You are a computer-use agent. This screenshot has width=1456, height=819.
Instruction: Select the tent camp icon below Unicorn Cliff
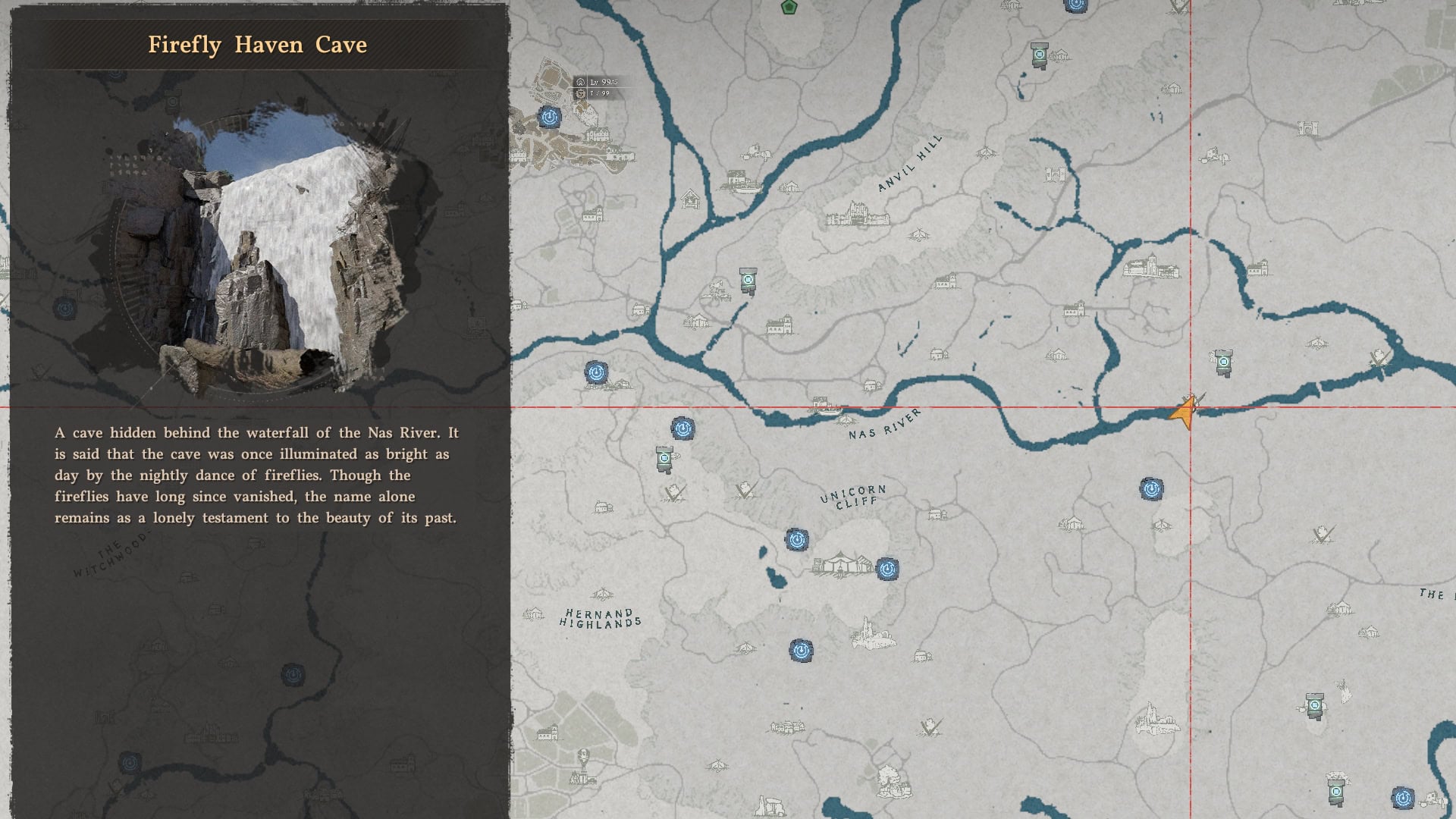coord(842,565)
